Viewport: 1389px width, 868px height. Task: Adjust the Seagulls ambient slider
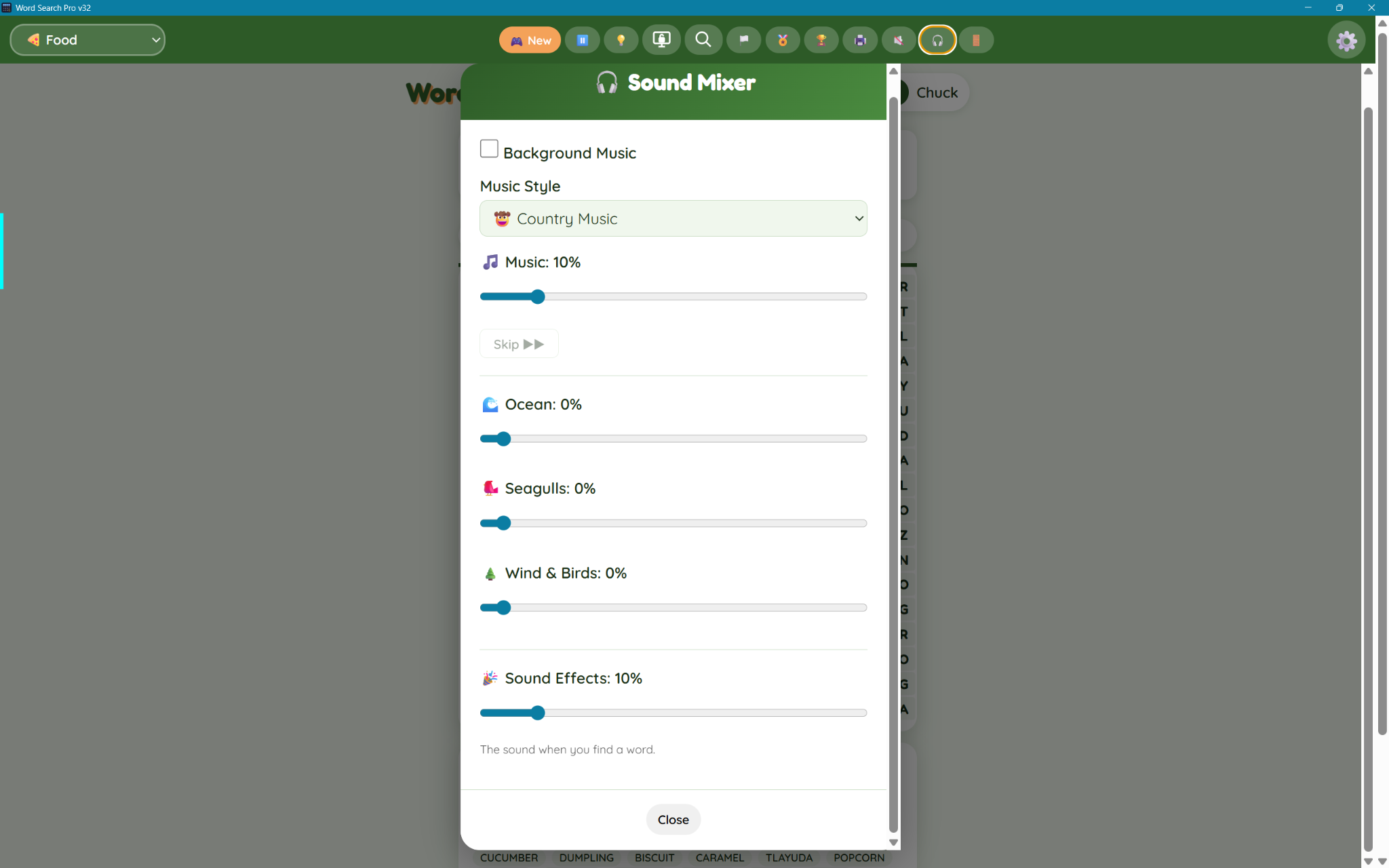pyautogui.click(x=673, y=523)
